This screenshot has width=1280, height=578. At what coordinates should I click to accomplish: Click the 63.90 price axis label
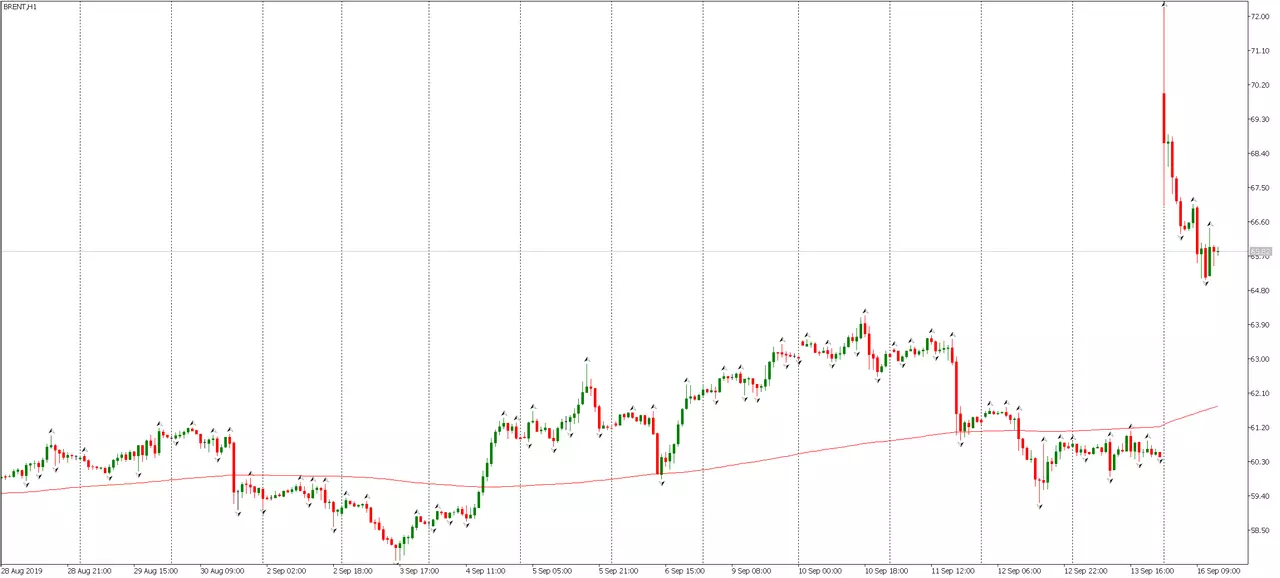[x=1260, y=325]
